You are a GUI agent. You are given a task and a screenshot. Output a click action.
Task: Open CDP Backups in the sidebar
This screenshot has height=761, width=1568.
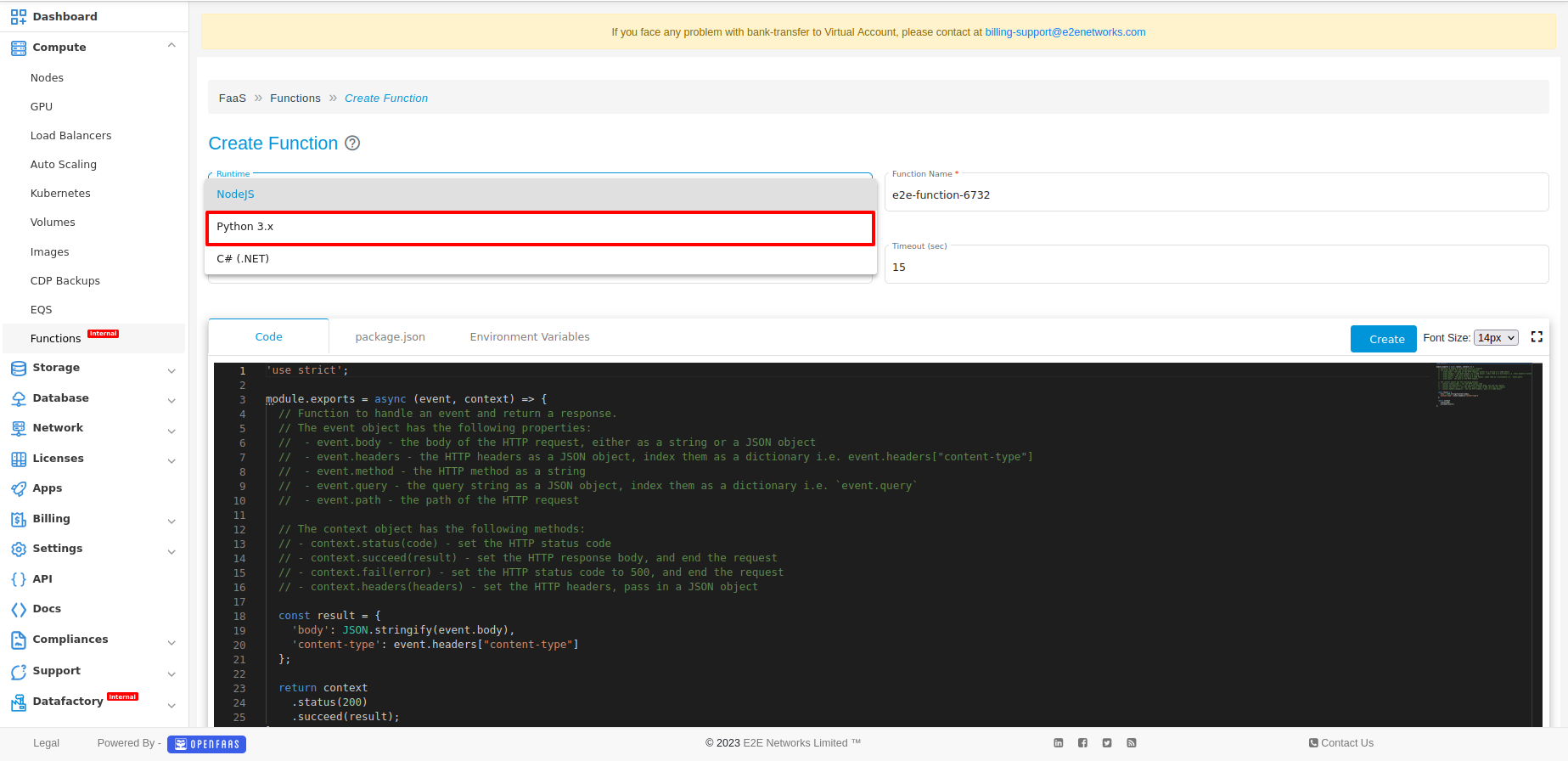(65, 281)
